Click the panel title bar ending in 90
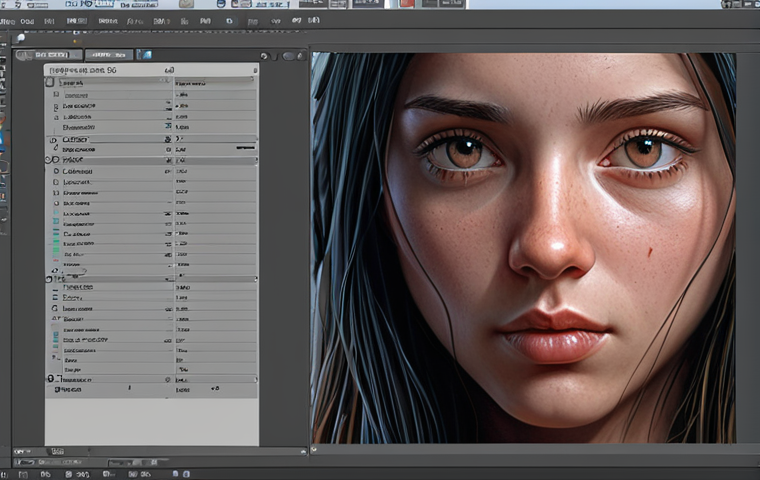The width and height of the screenshot is (760, 480). [151, 70]
